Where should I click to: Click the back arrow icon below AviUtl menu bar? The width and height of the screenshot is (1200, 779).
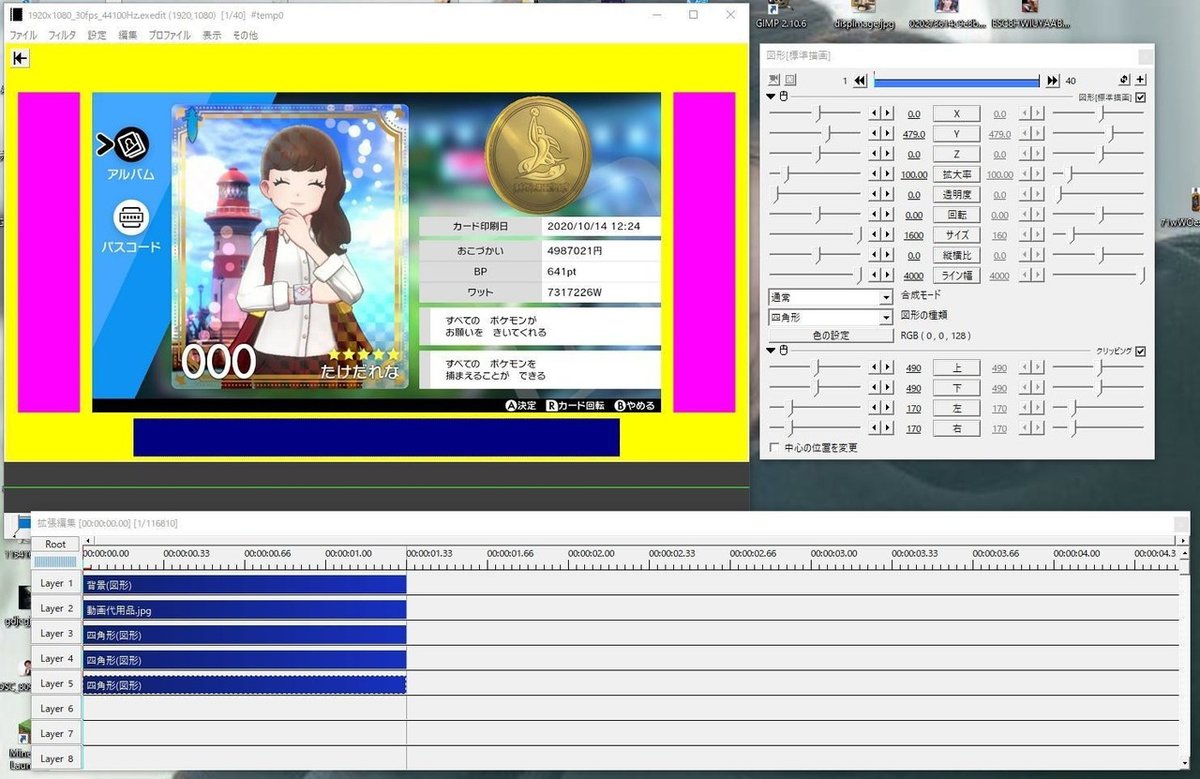click(19, 58)
